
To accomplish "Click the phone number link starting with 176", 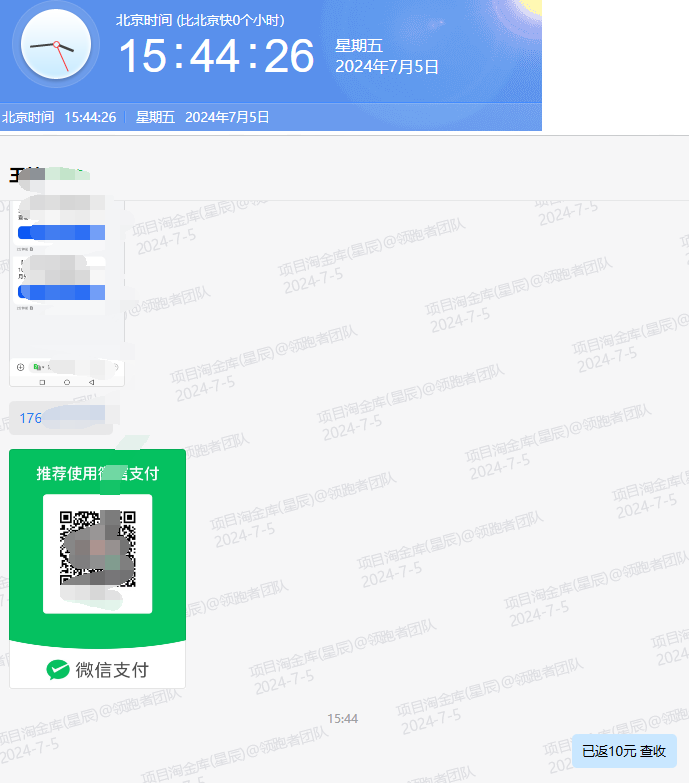I will 31,418.
